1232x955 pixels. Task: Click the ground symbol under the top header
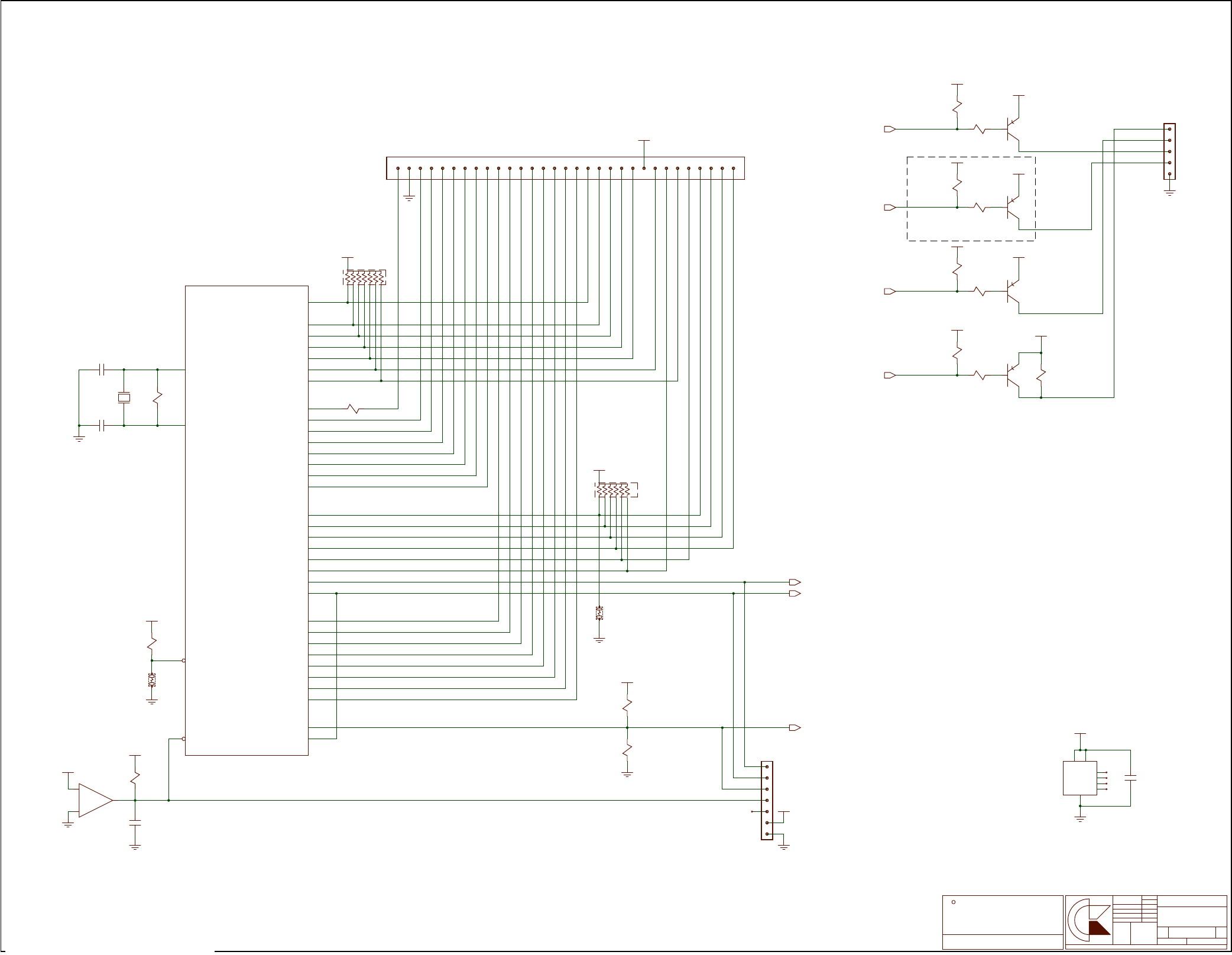(x=409, y=198)
